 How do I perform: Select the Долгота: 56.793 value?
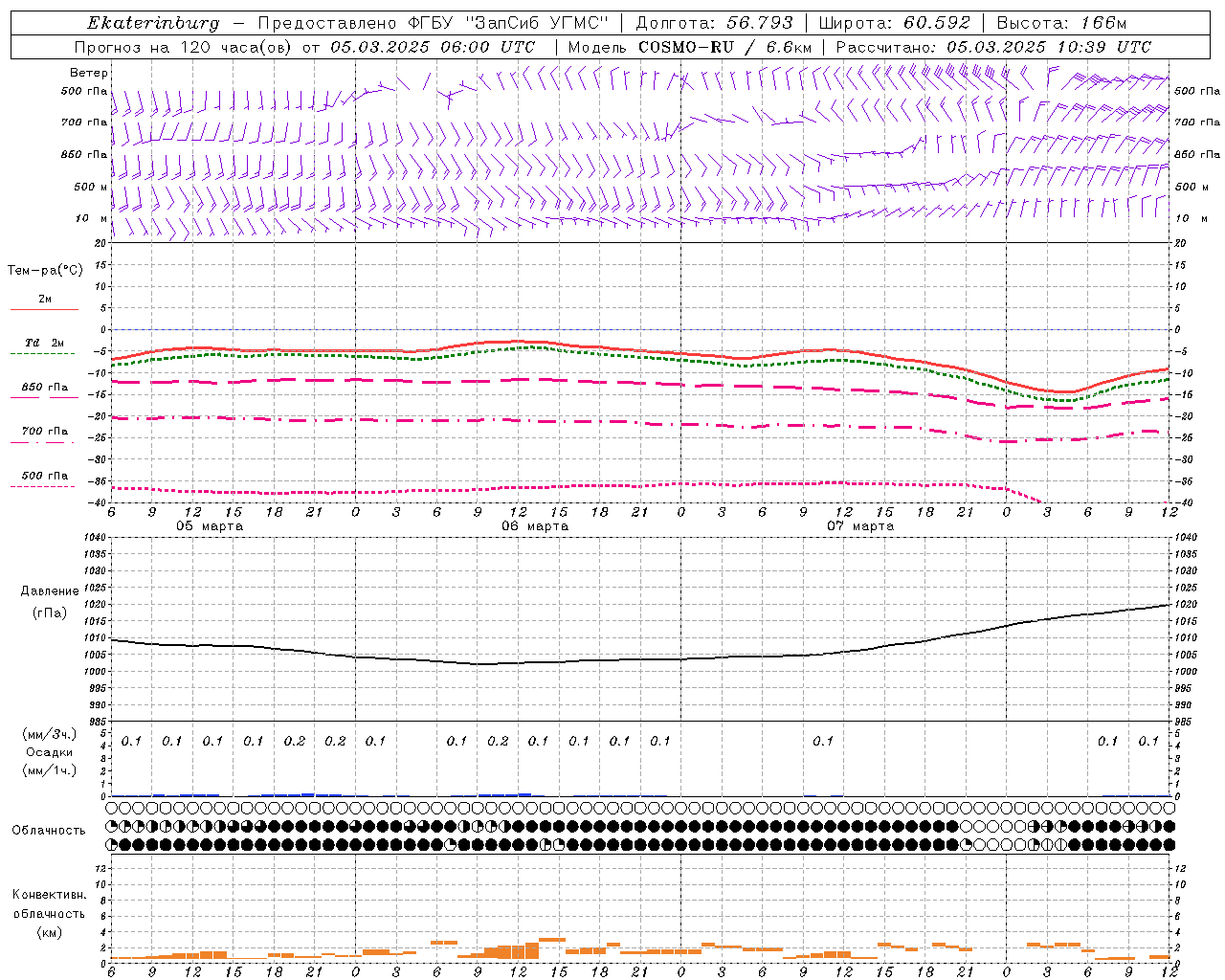pyautogui.click(x=714, y=23)
